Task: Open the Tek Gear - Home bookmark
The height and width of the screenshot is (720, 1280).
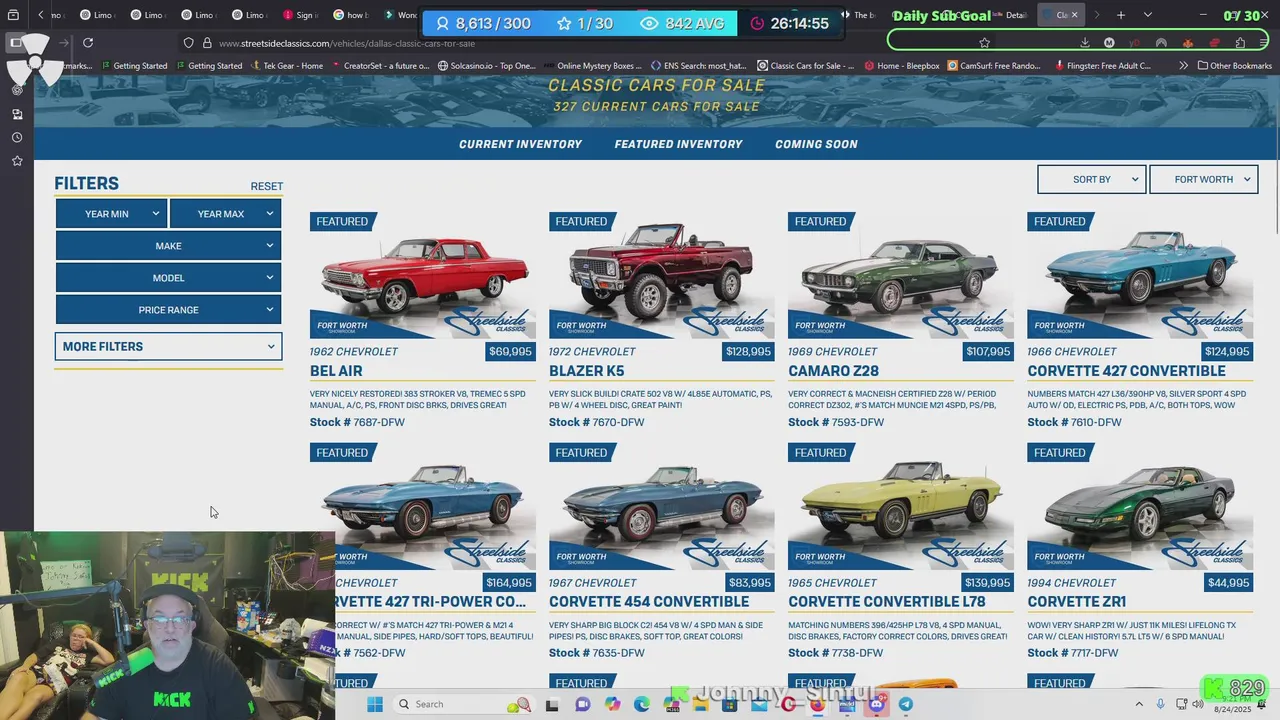Action: point(286,66)
